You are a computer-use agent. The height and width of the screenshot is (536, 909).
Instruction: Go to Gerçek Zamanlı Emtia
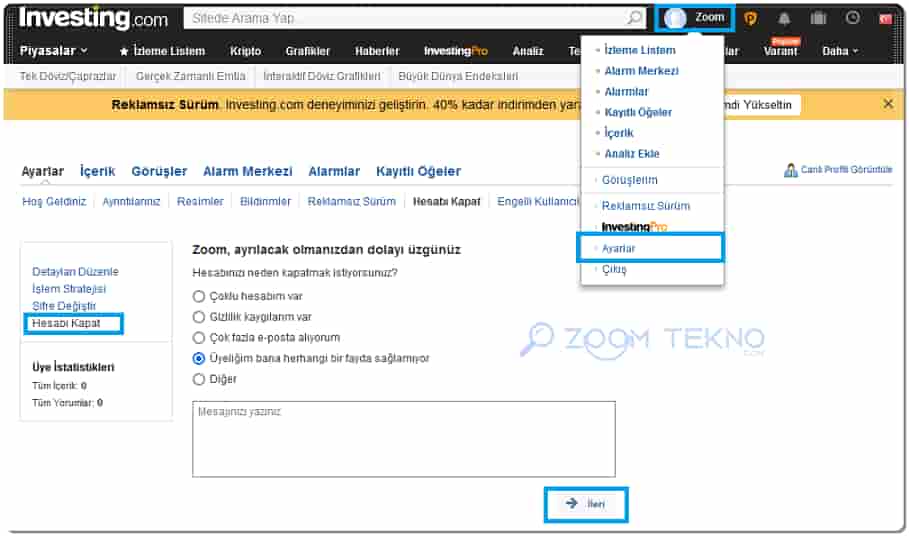pos(190,76)
